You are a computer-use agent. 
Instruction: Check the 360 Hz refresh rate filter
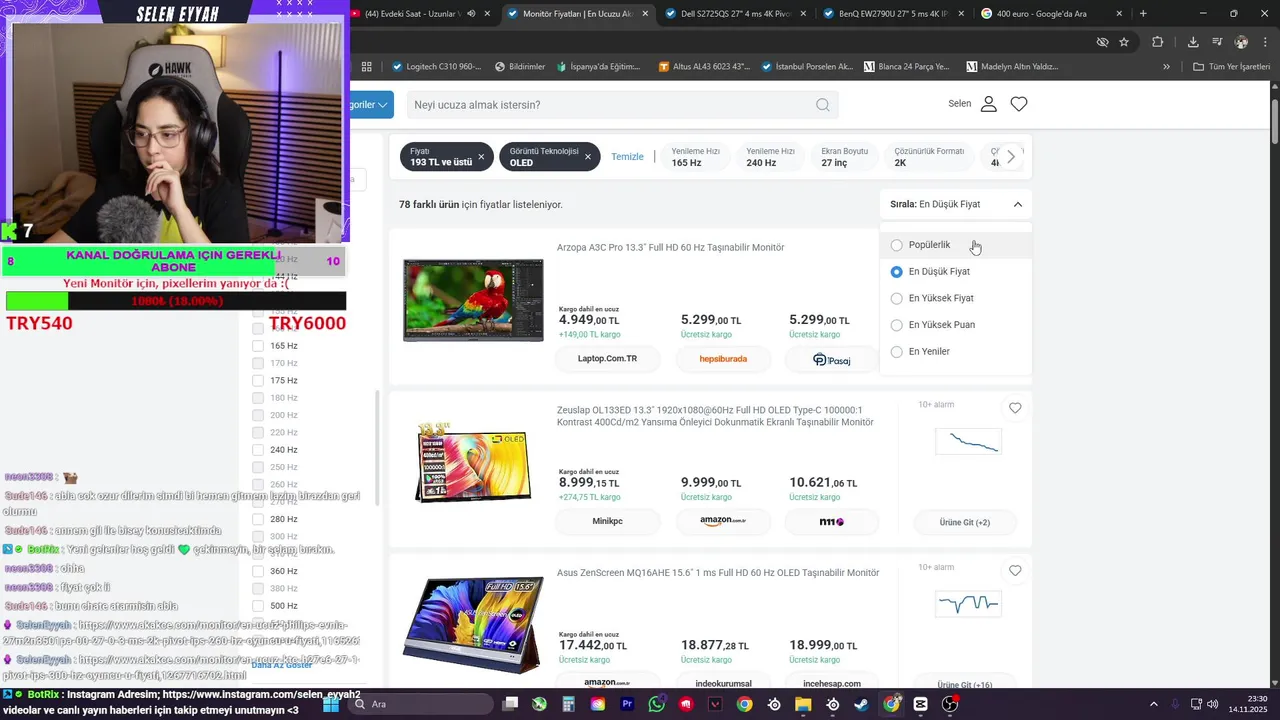pos(258,571)
